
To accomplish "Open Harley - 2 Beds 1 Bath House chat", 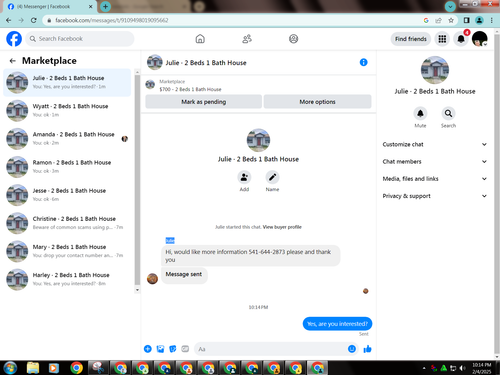I will (67, 279).
